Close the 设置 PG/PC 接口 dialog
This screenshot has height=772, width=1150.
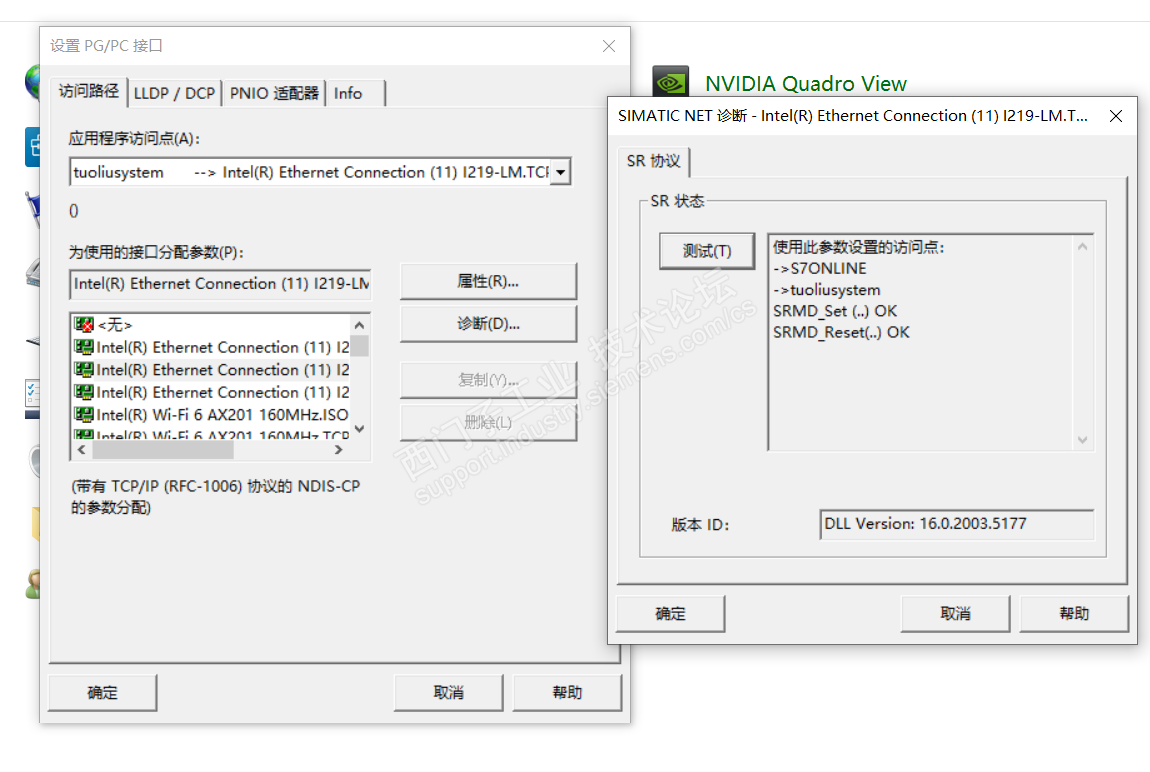pos(609,46)
